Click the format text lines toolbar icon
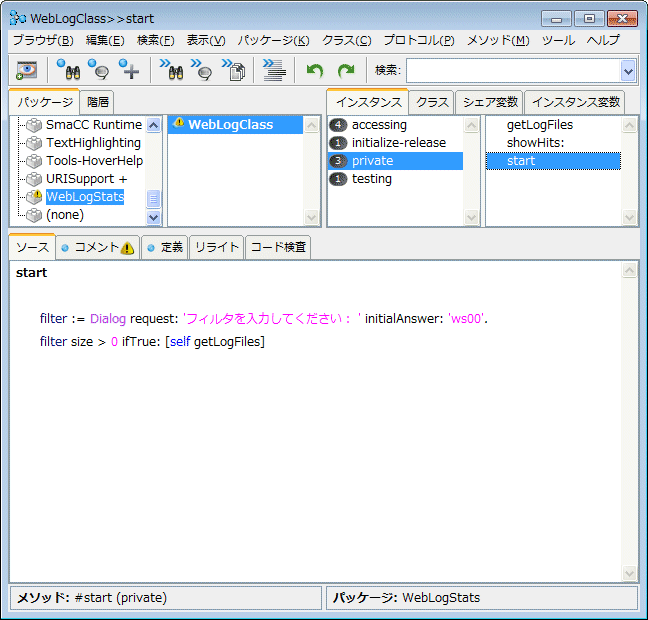The width and height of the screenshot is (648, 620). (274, 70)
